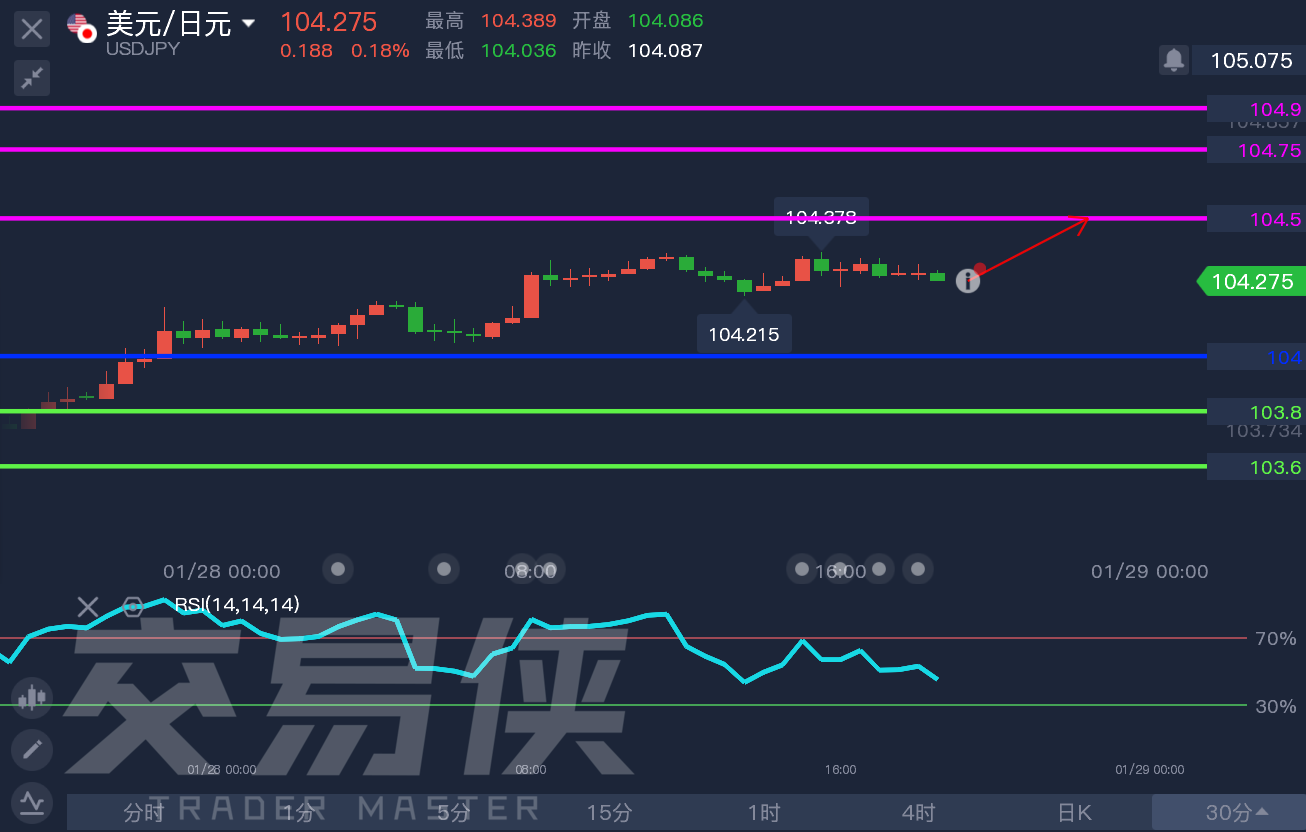
Task: Click the 0.18% change percentage
Action: pos(380,50)
